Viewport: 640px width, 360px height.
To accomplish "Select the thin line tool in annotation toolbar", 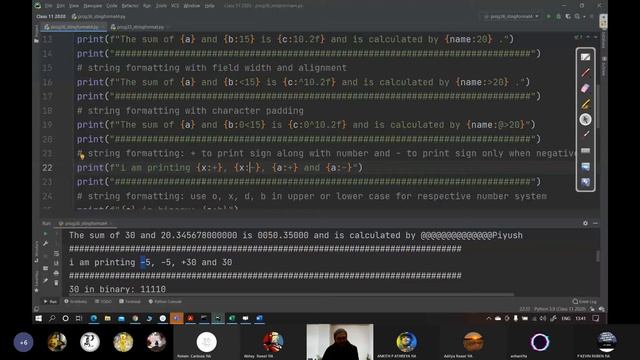I will point(585,134).
